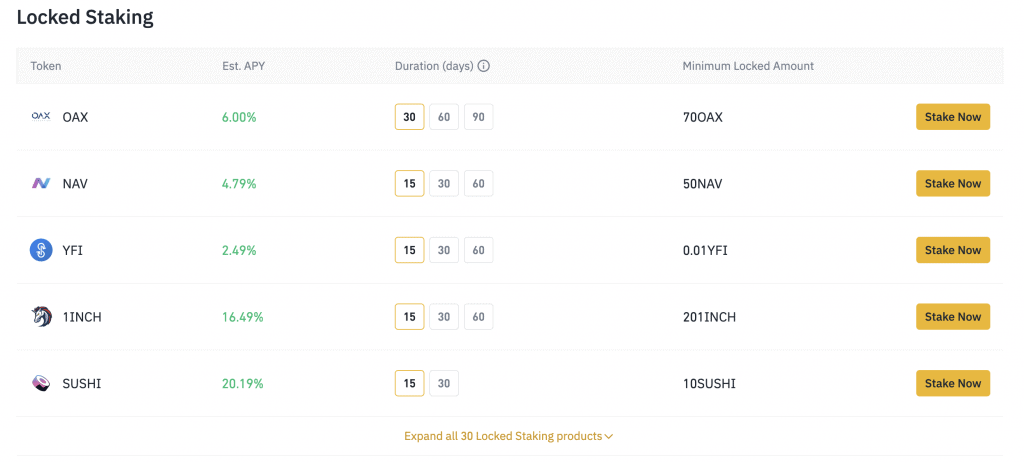Click the SUSHI token logo
The width and height of the screenshot is (1024, 463).
pyautogui.click(x=41, y=383)
